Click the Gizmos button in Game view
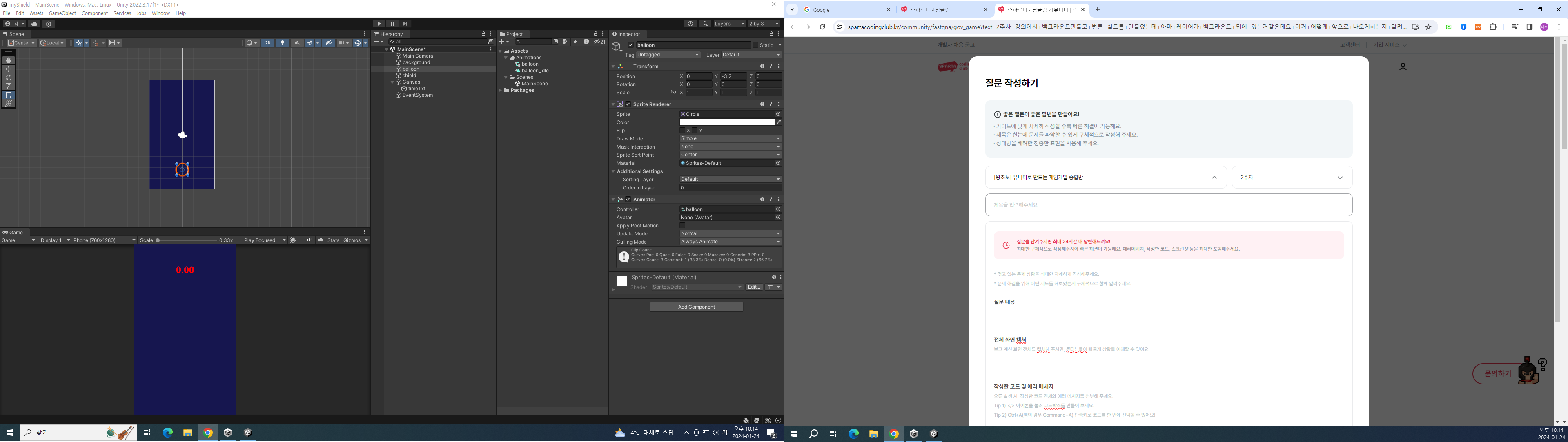 [x=352, y=240]
